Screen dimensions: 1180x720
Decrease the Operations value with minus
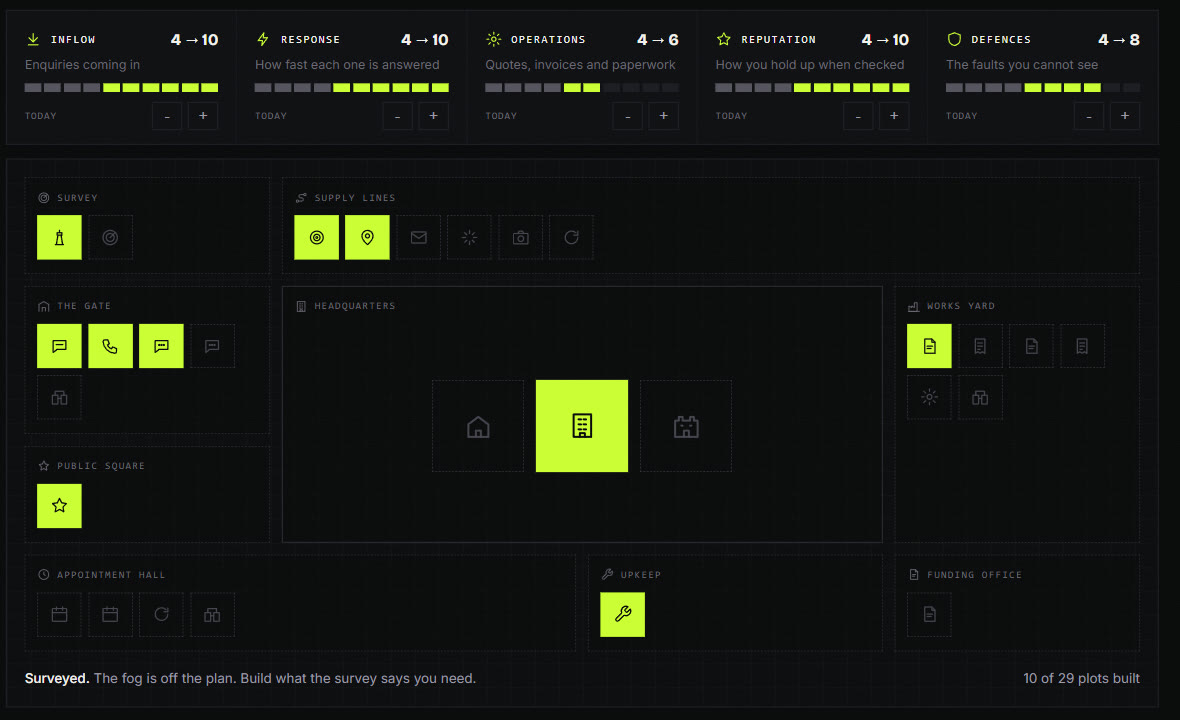(x=628, y=116)
